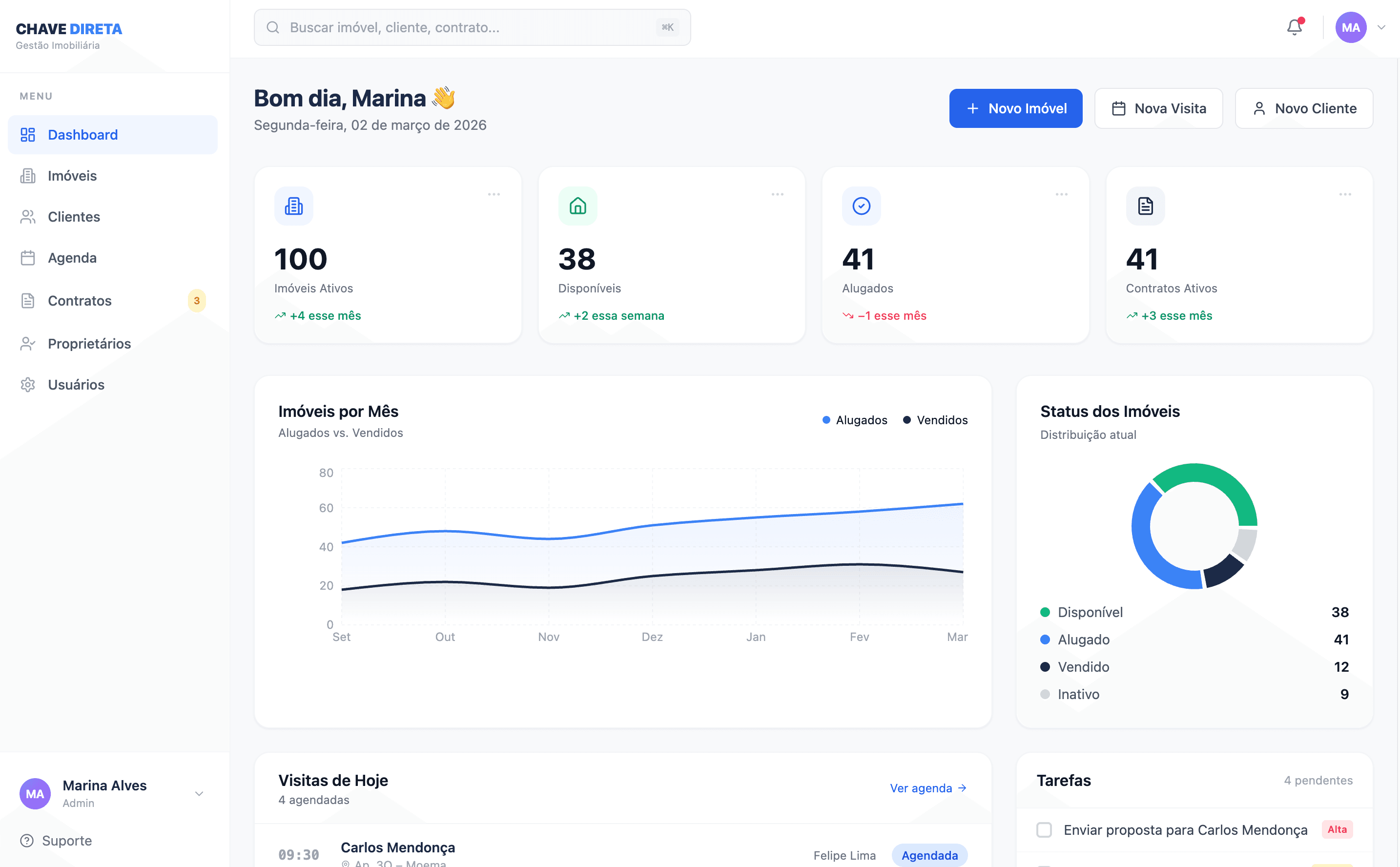Toggle the Alugados series in the chart legend
Image resolution: width=1400 pixels, height=867 pixels.
tap(854, 420)
